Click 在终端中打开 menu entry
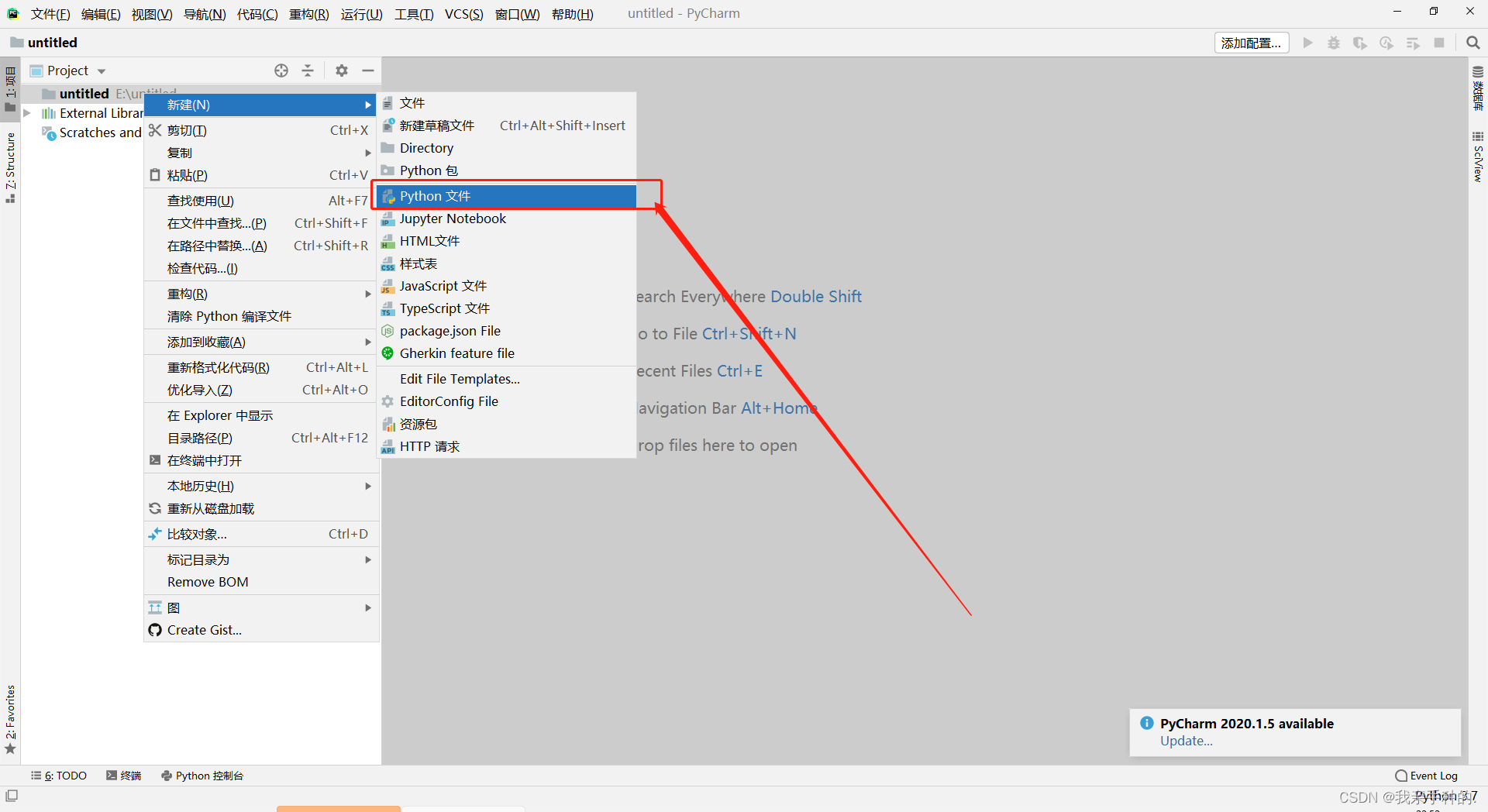This screenshot has height=812, width=1488. (261, 460)
